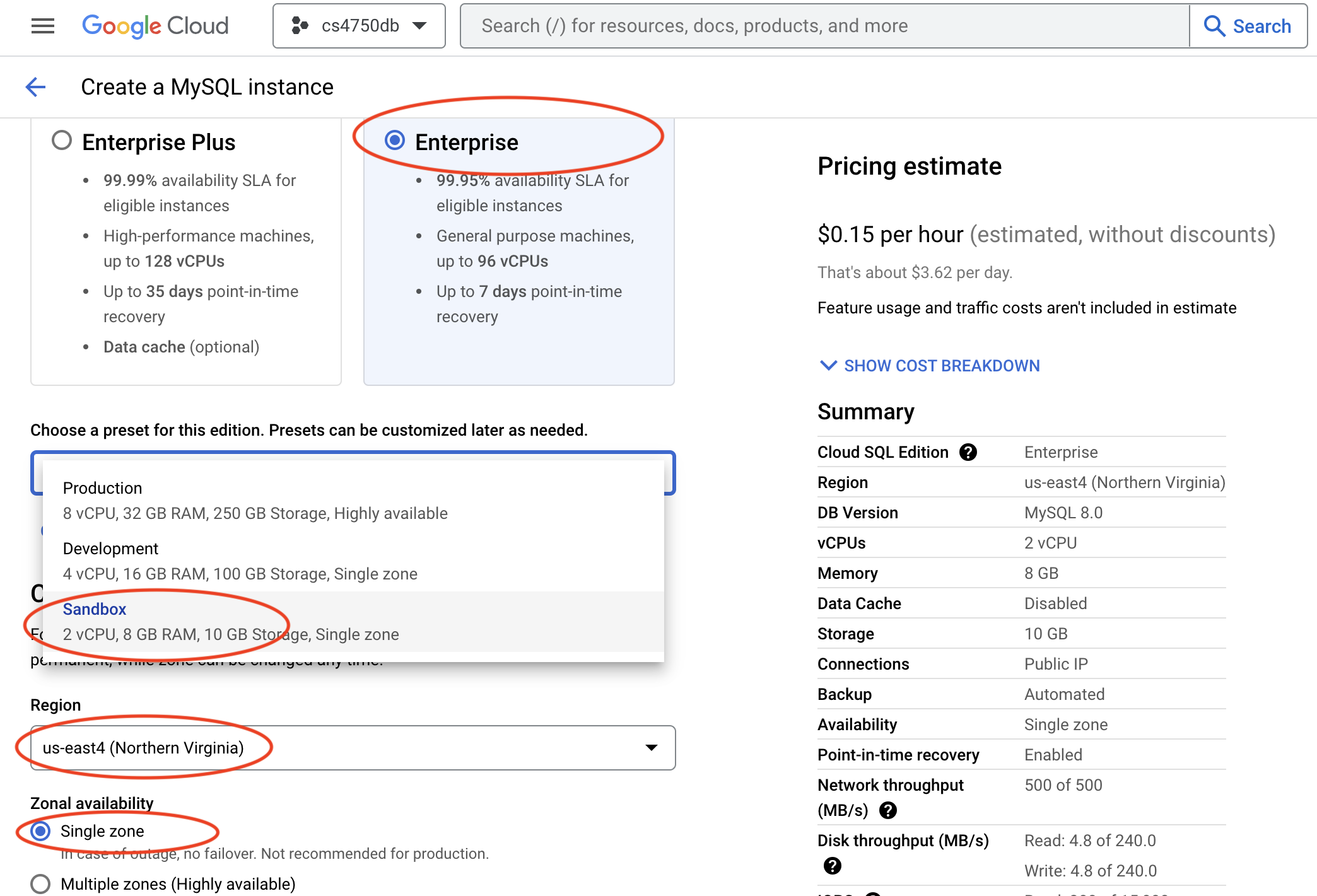Click the project selector icon
This screenshot has height=896, width=1317.
coord(300,26)
